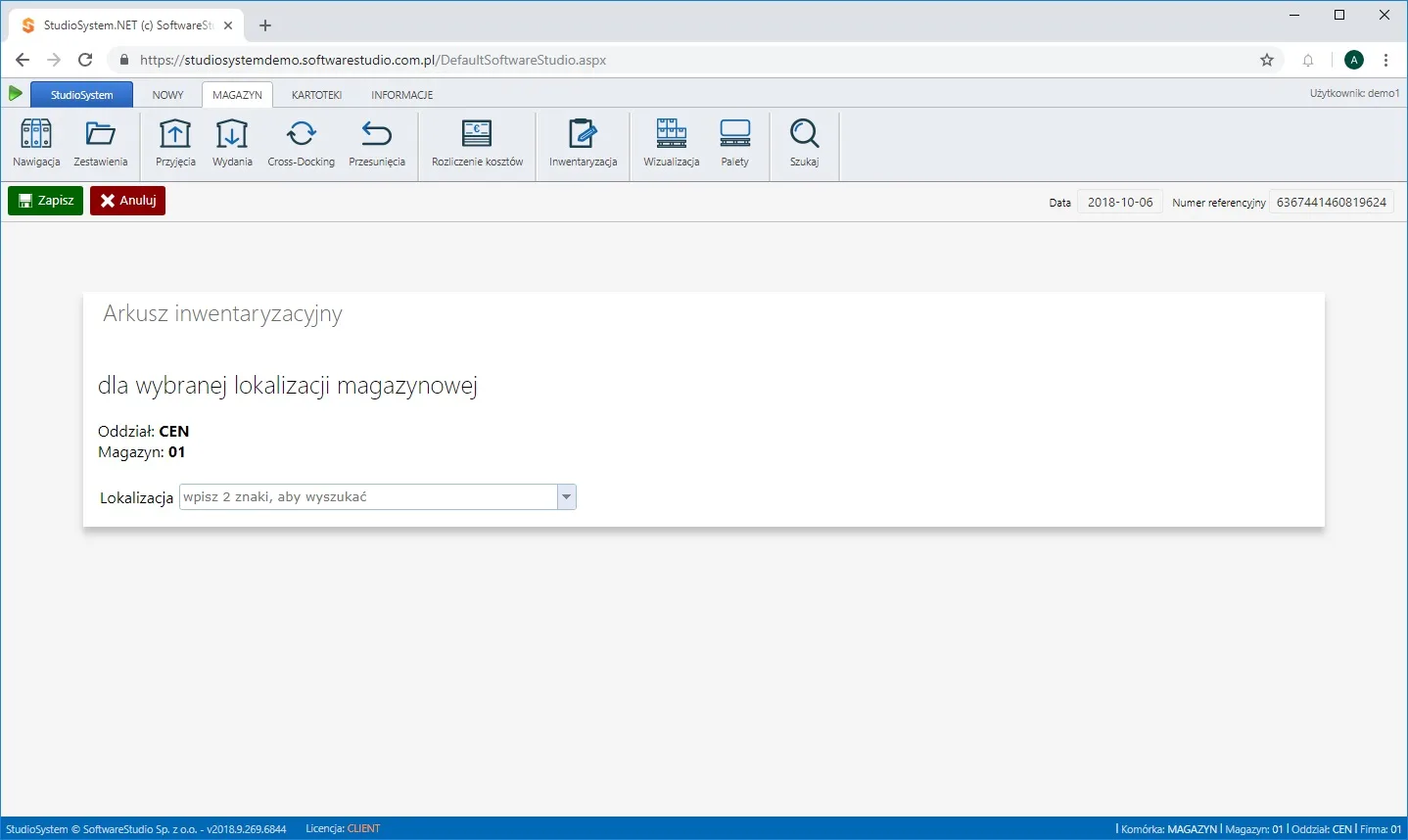Click the browser address bar URL
This screenshot has height=840, width=1408.
coord(373,60)
